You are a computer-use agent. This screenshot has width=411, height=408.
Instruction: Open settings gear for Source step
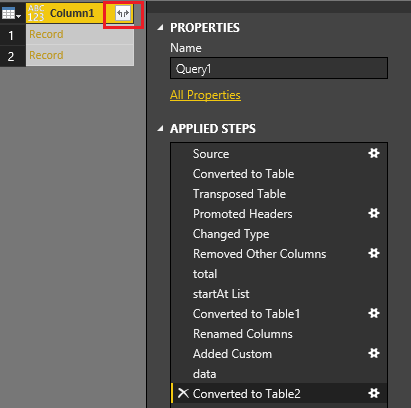(x=374, y=153)
